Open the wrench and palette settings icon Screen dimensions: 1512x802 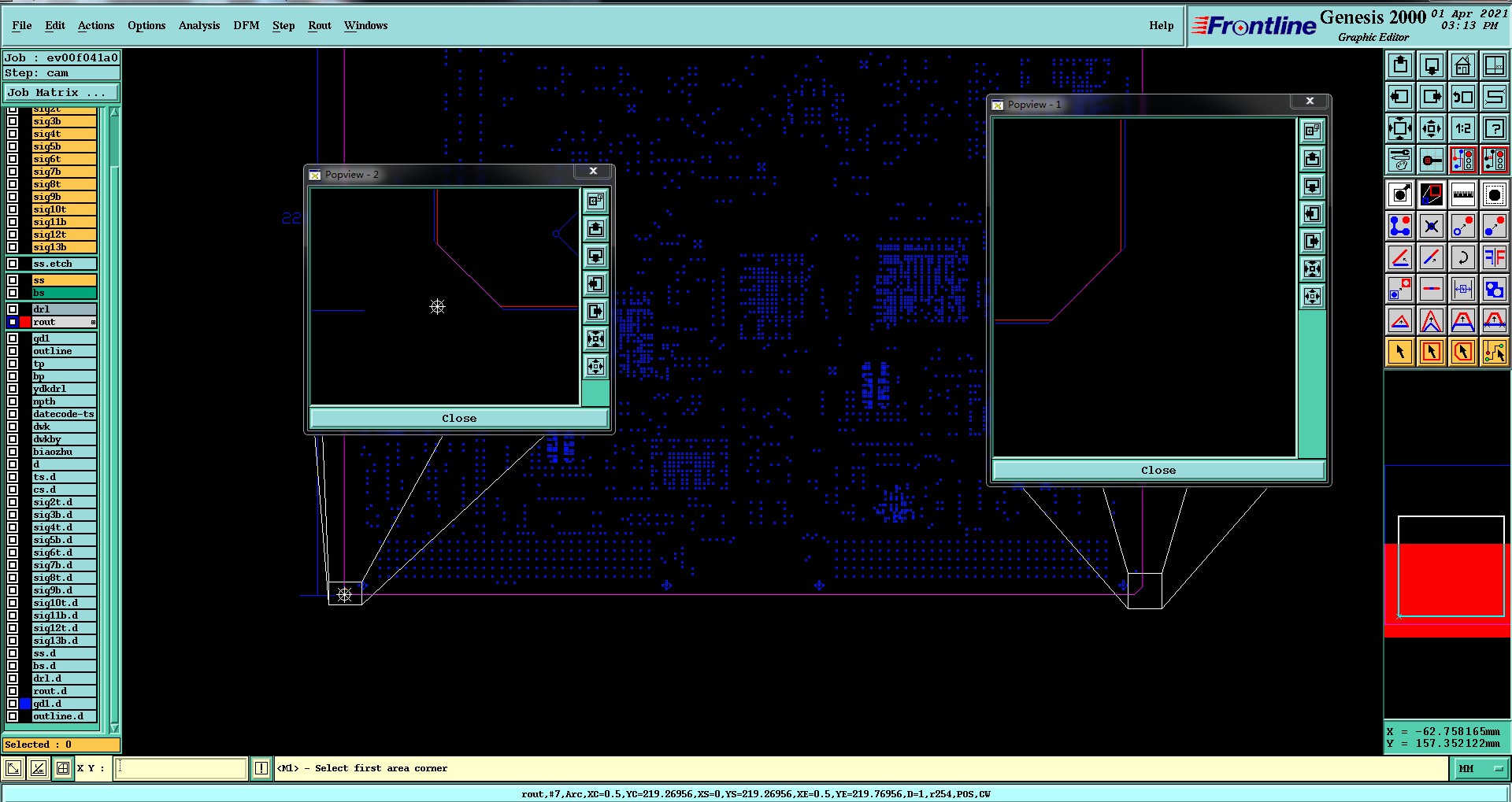tap(1400, 160)
